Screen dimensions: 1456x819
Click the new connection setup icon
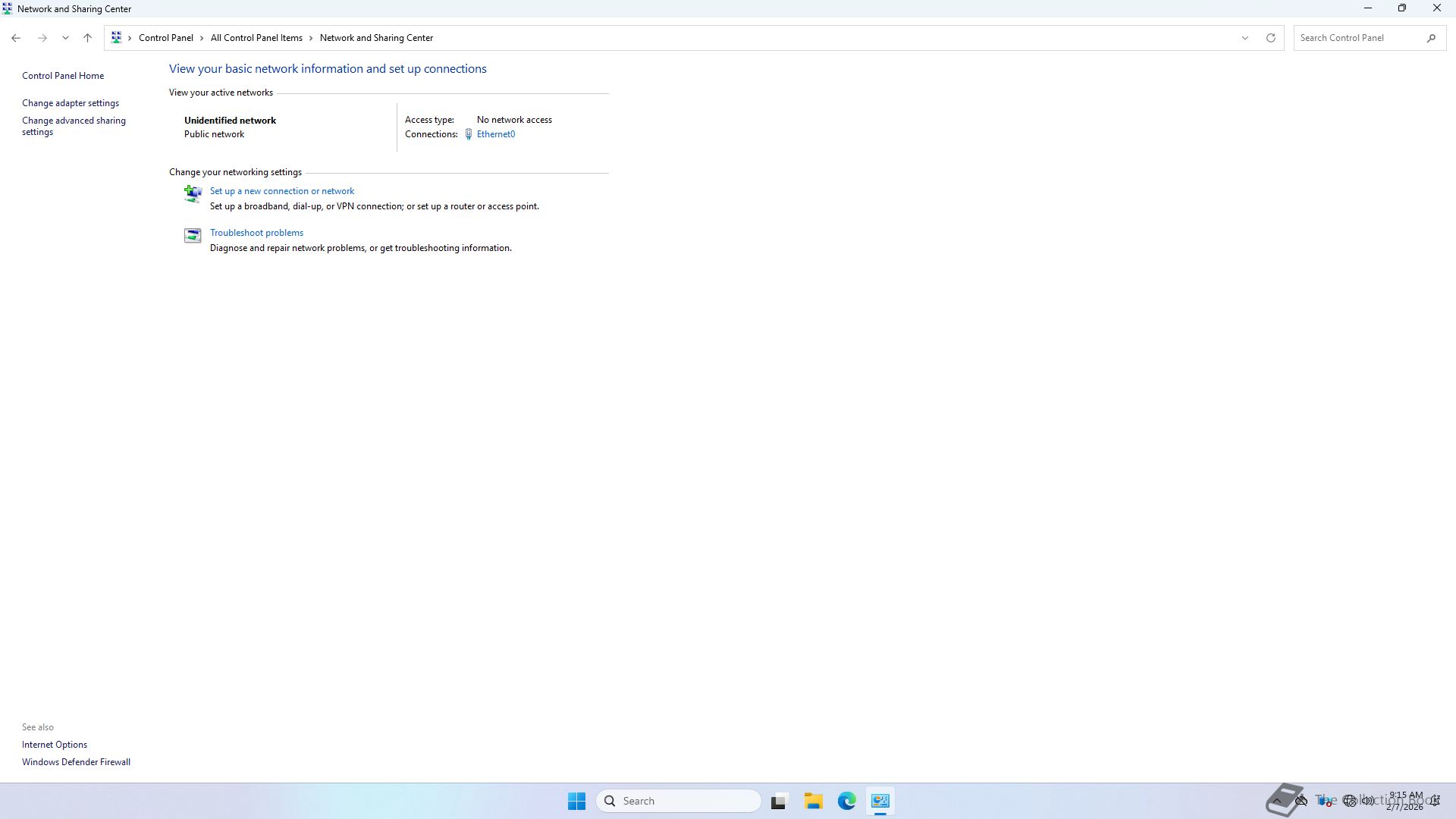pyautogui.click(x=193, y=194)
